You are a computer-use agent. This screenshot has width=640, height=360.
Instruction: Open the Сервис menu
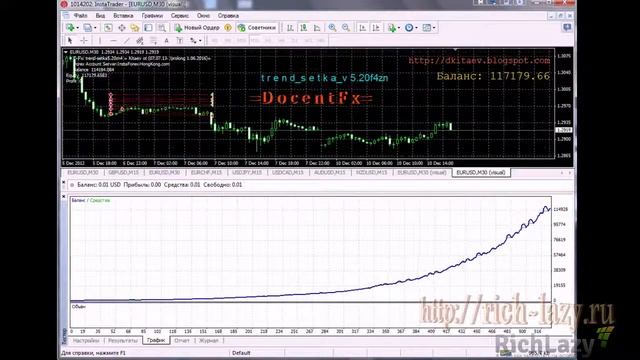[x=180, y=16]
